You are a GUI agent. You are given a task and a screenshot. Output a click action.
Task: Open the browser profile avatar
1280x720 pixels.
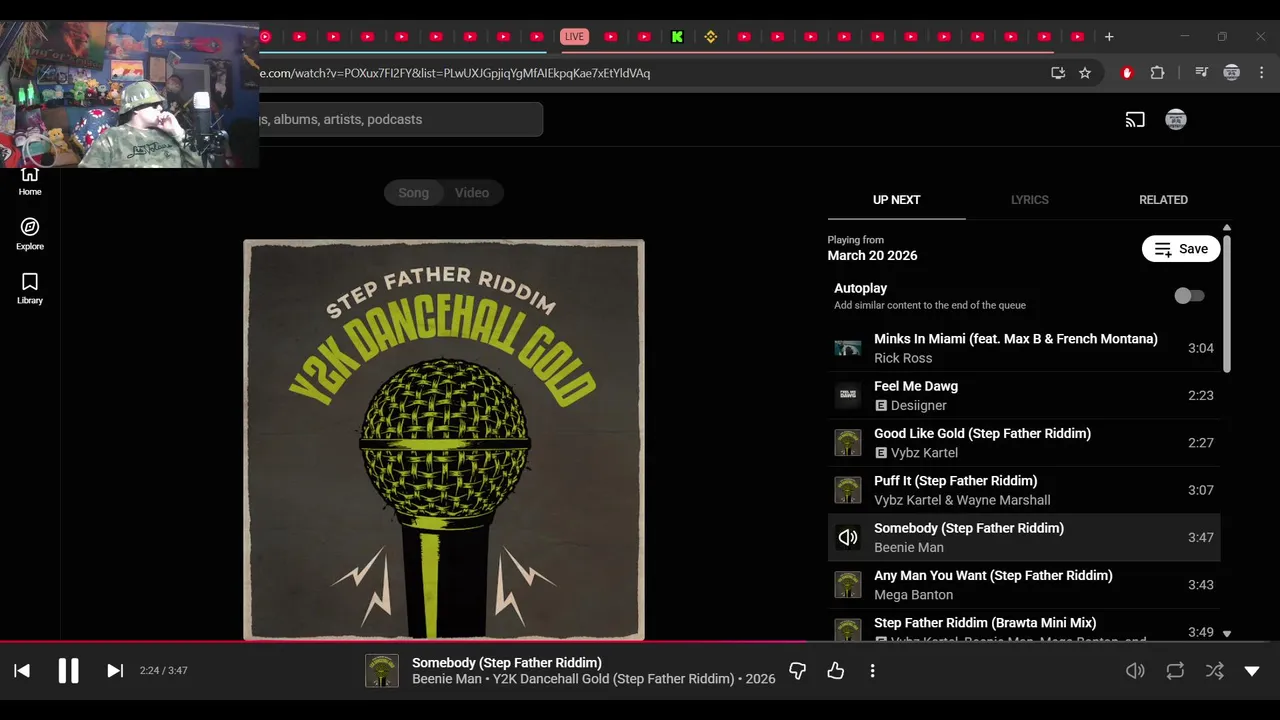1232,73
